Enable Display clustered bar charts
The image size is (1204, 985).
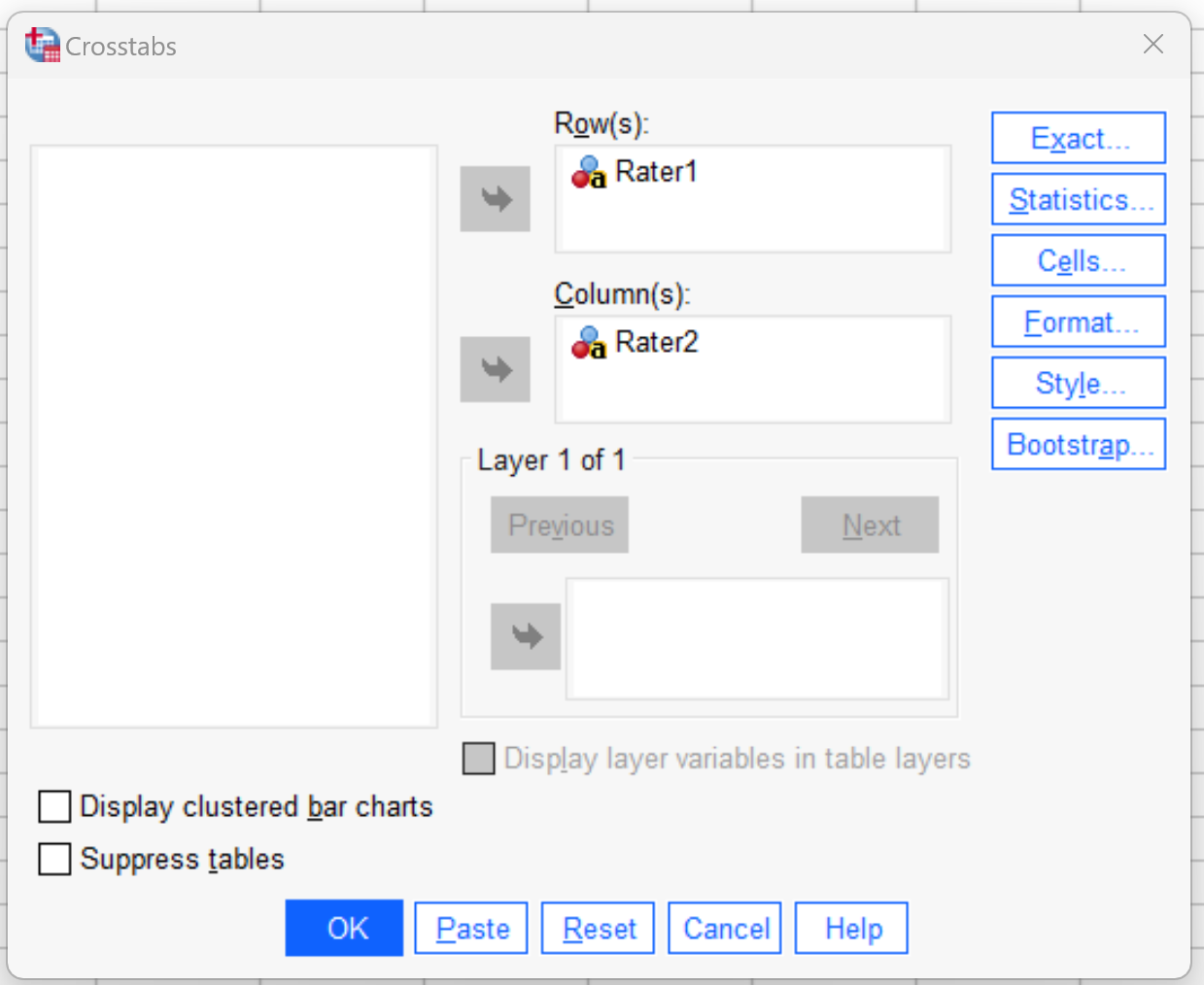(54, 806)
